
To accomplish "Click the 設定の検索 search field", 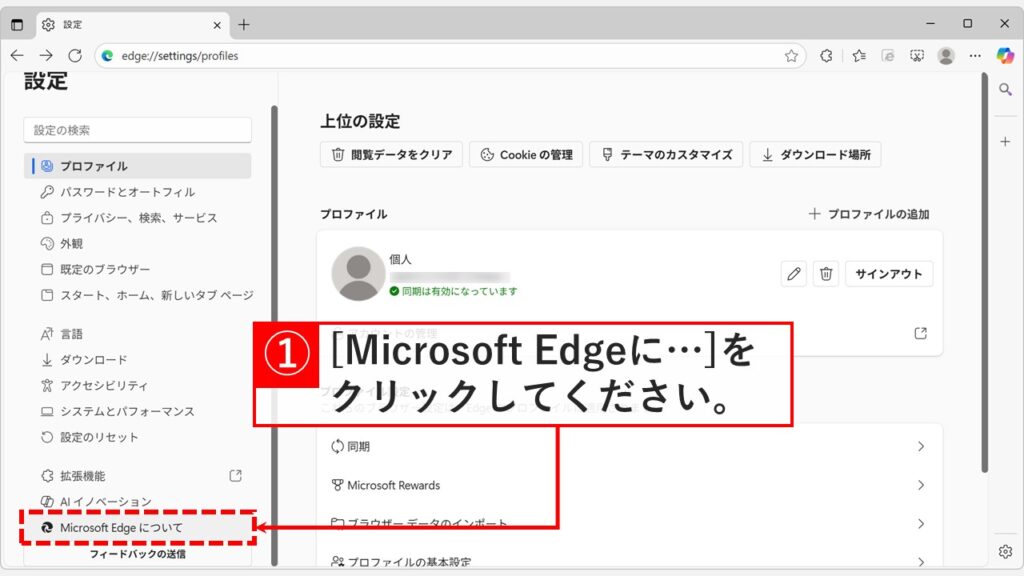I will click(x=137, y=130).
